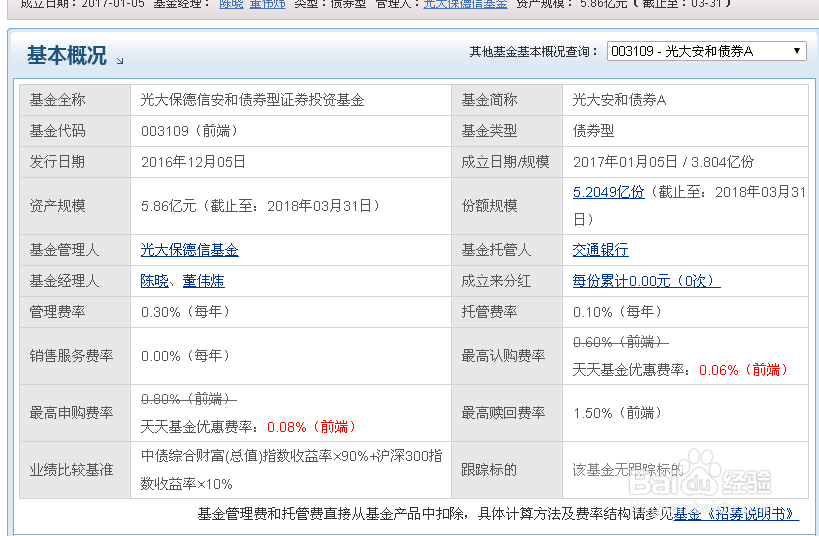Click the 业绩比较基准 row label

pos(72,470)
